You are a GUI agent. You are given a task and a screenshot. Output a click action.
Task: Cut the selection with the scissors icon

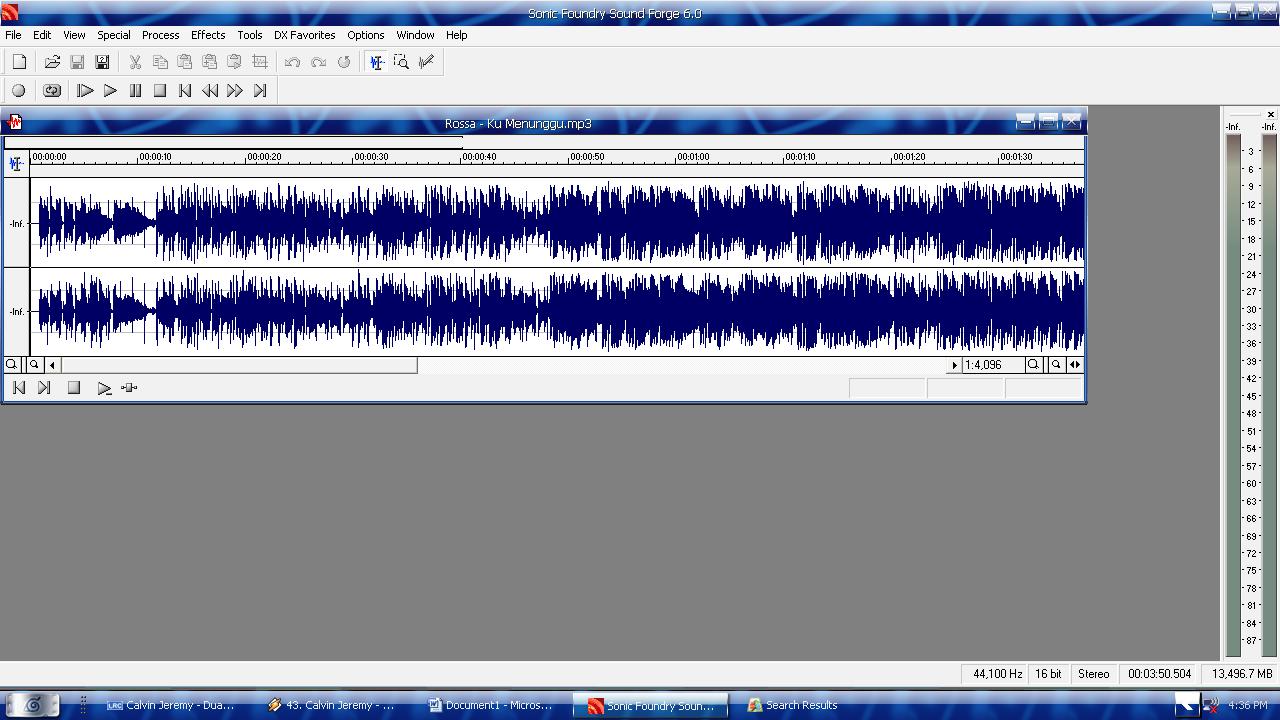[135, 62]
